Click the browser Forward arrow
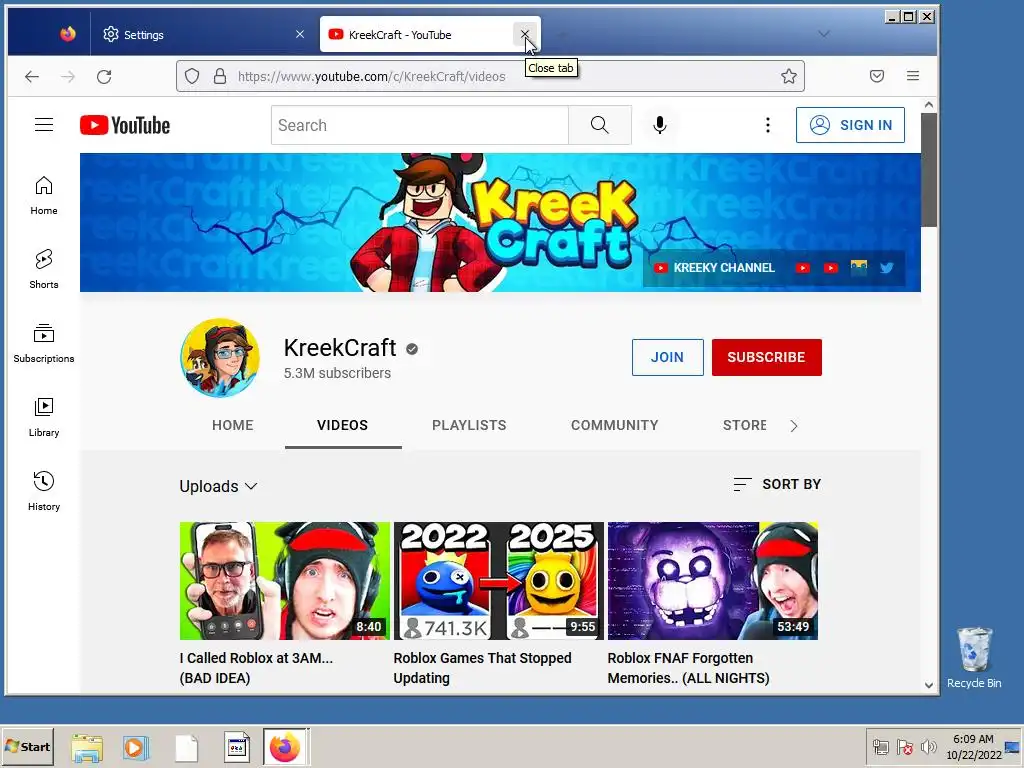 [x=68, y=76]
